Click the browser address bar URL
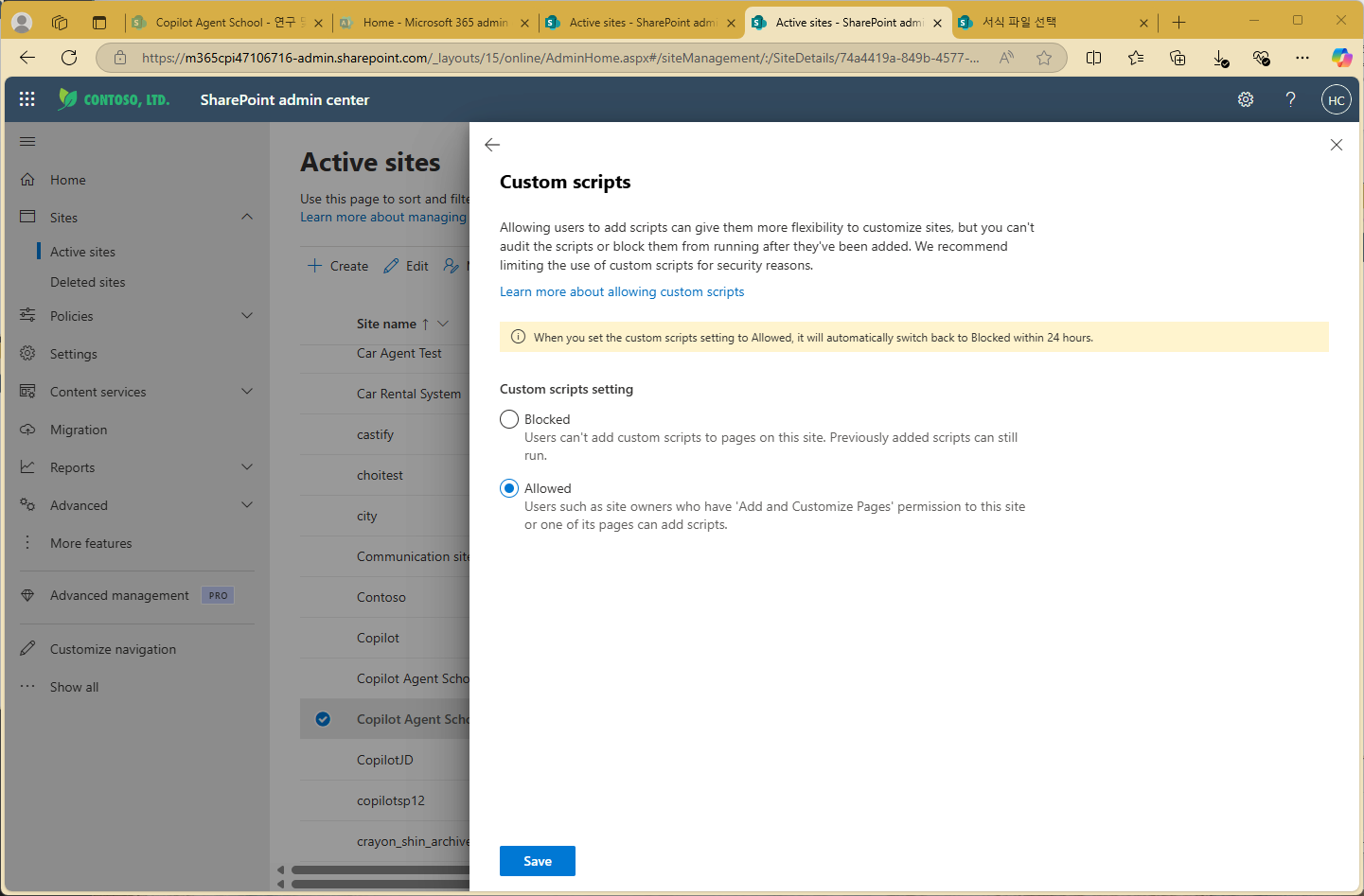This screenshot has height=896, width=1364. coord(560,58)
